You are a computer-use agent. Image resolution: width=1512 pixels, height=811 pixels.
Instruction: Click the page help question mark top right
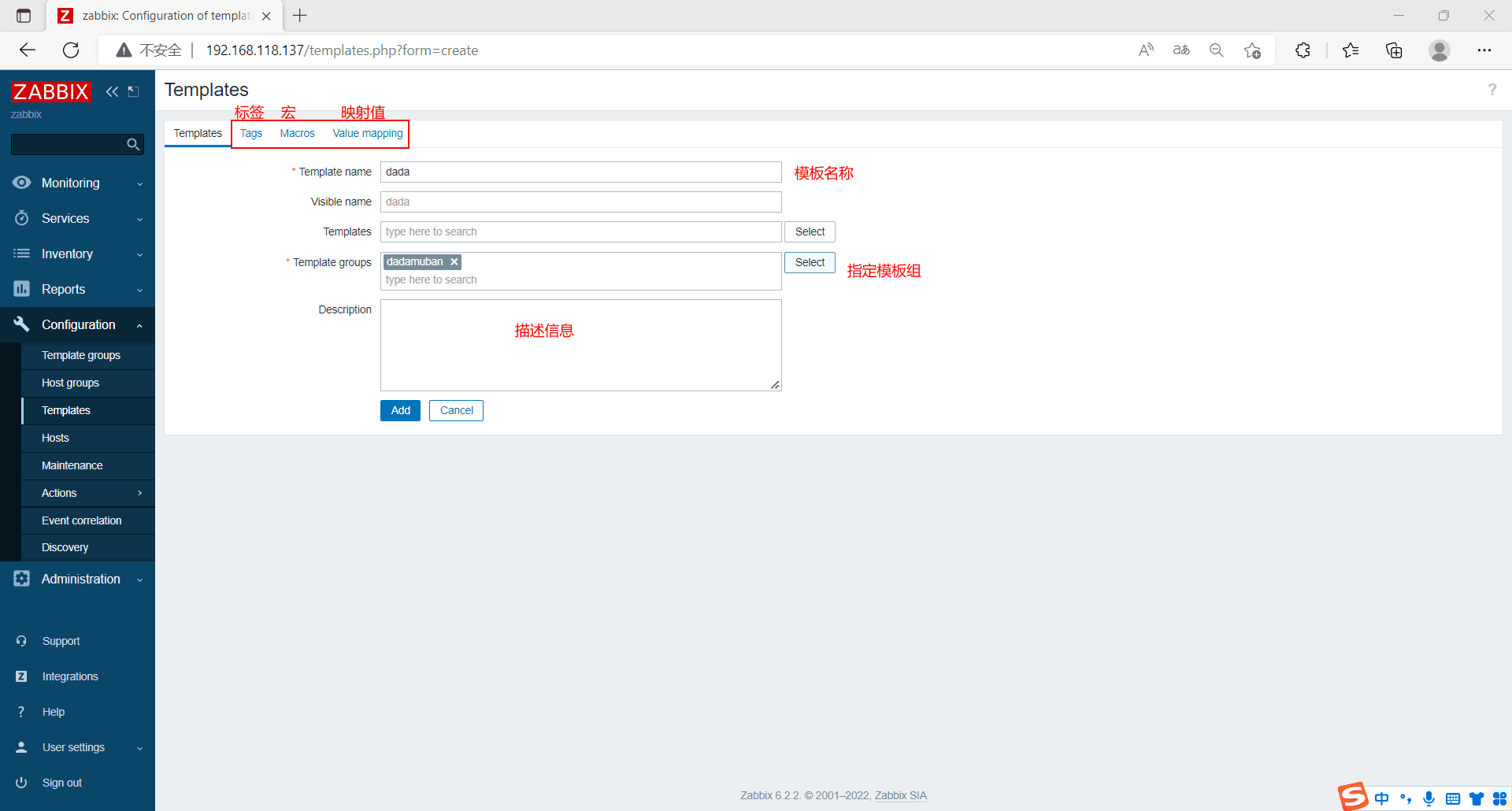(x=1492, y=90)
